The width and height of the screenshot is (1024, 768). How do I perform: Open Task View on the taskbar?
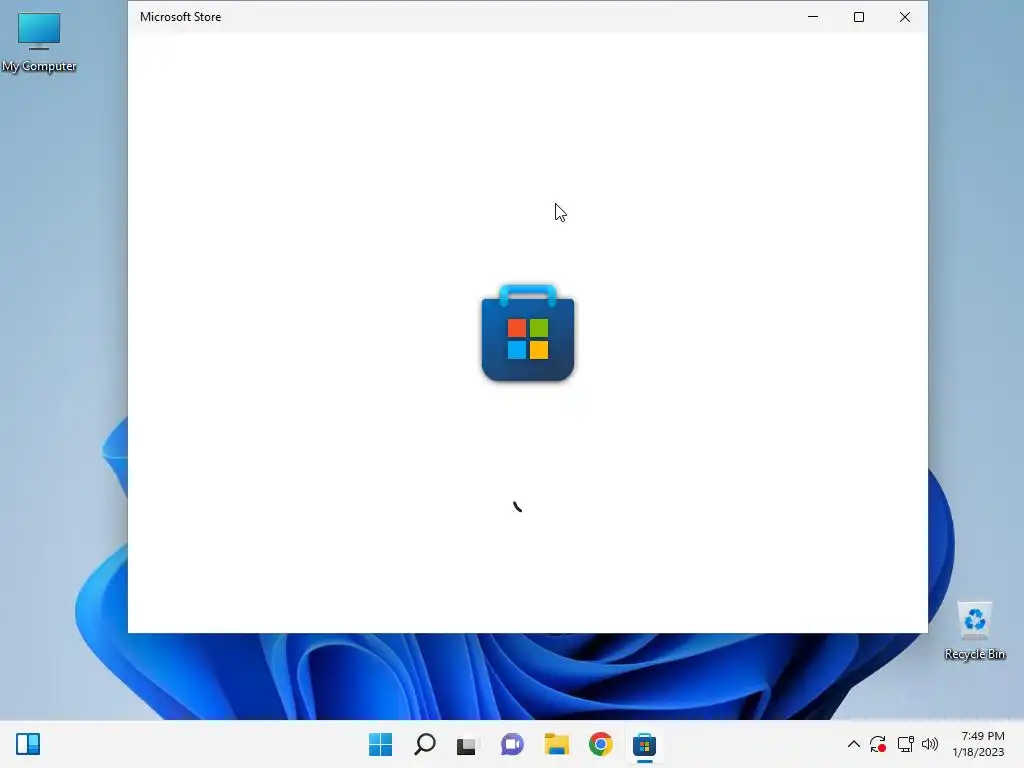point(467,744)
